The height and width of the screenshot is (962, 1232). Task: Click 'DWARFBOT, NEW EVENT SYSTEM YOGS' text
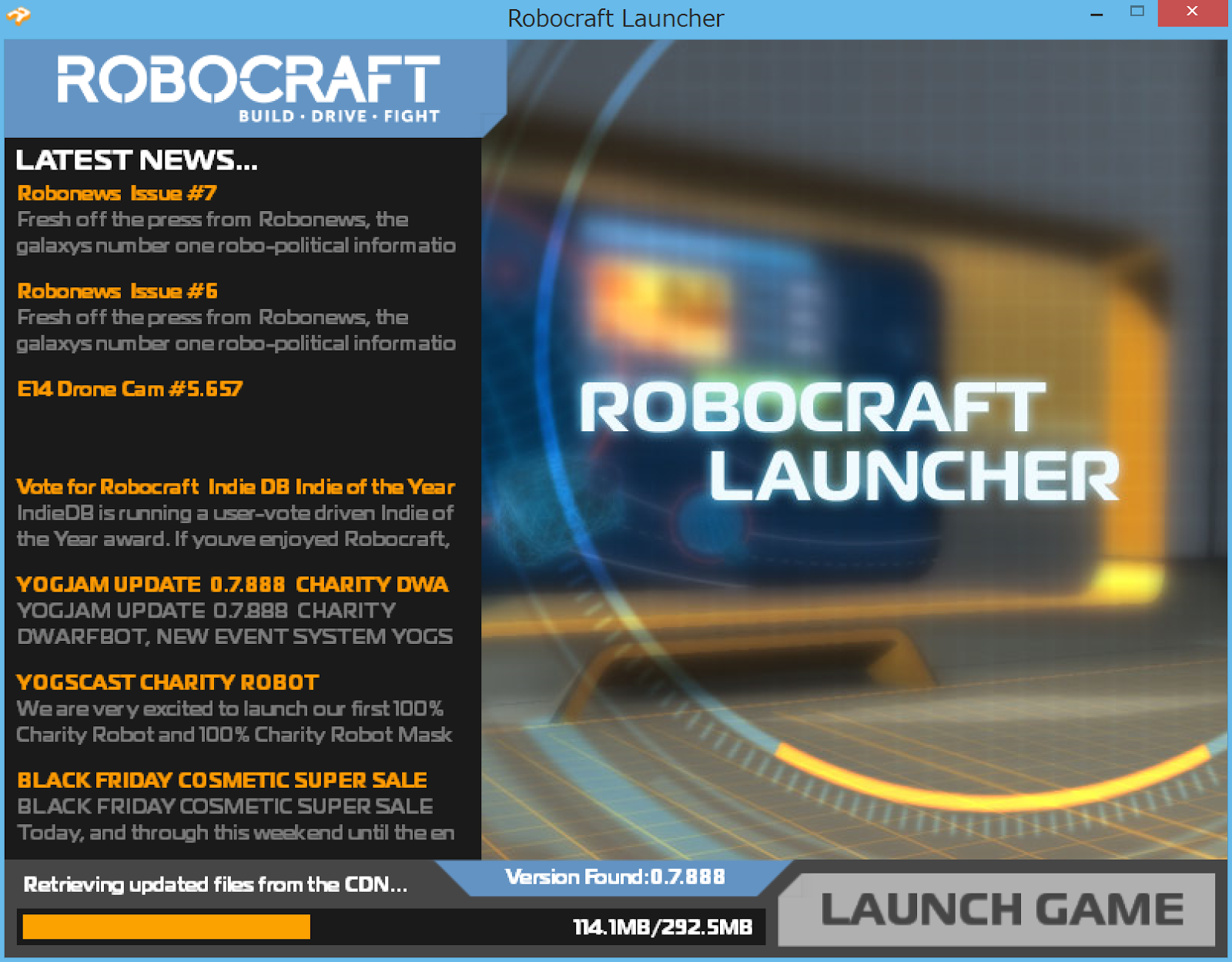[235, 636]
